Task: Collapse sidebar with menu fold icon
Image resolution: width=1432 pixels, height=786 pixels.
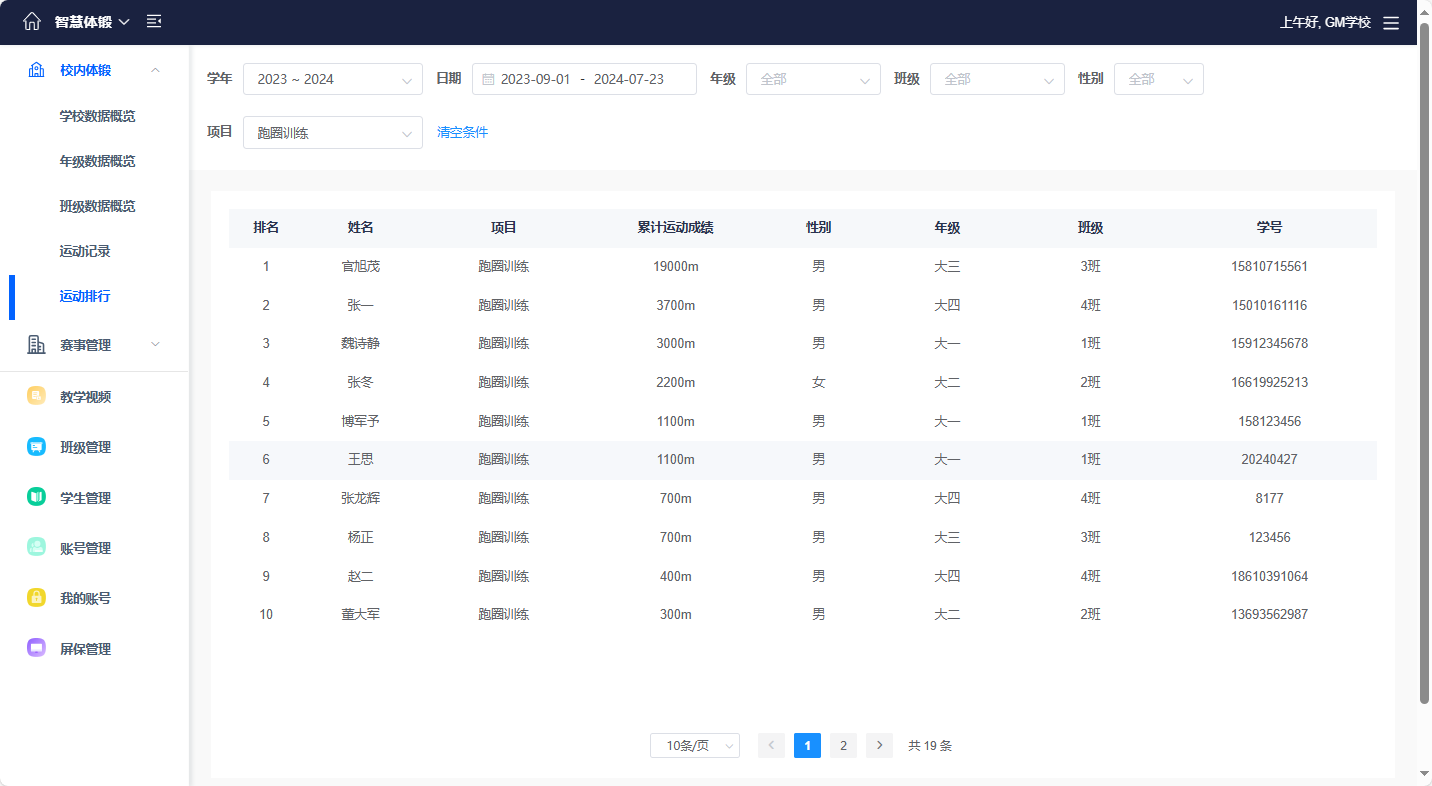Action: pos(154,21)
